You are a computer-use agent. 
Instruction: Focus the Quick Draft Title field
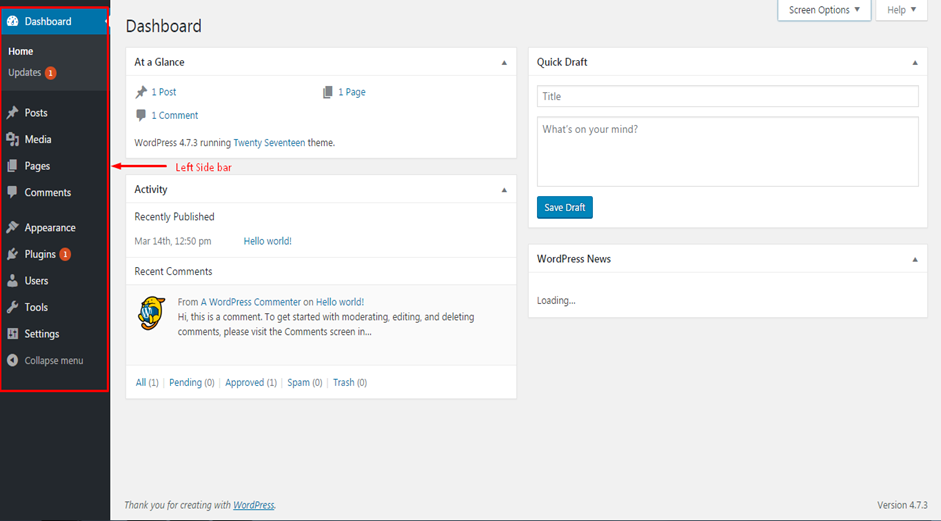coord(727,96)
